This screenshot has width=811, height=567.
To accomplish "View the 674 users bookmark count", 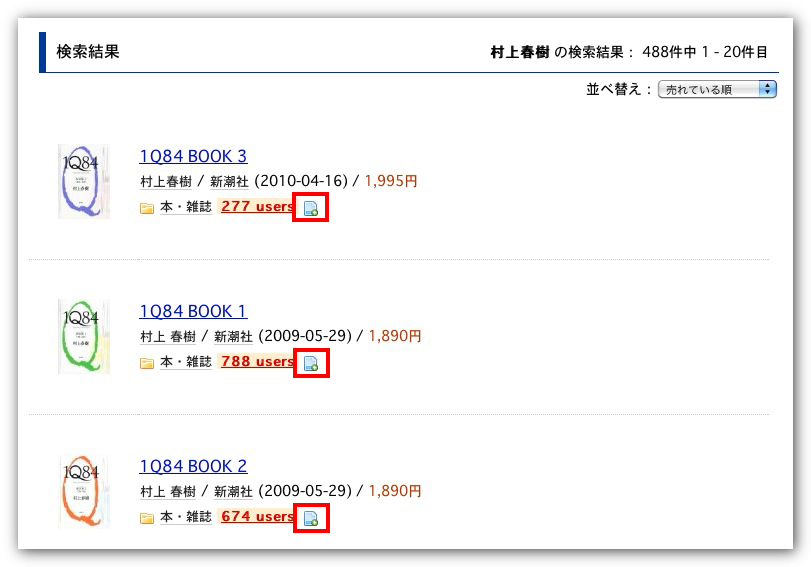I will pos(257,517).
